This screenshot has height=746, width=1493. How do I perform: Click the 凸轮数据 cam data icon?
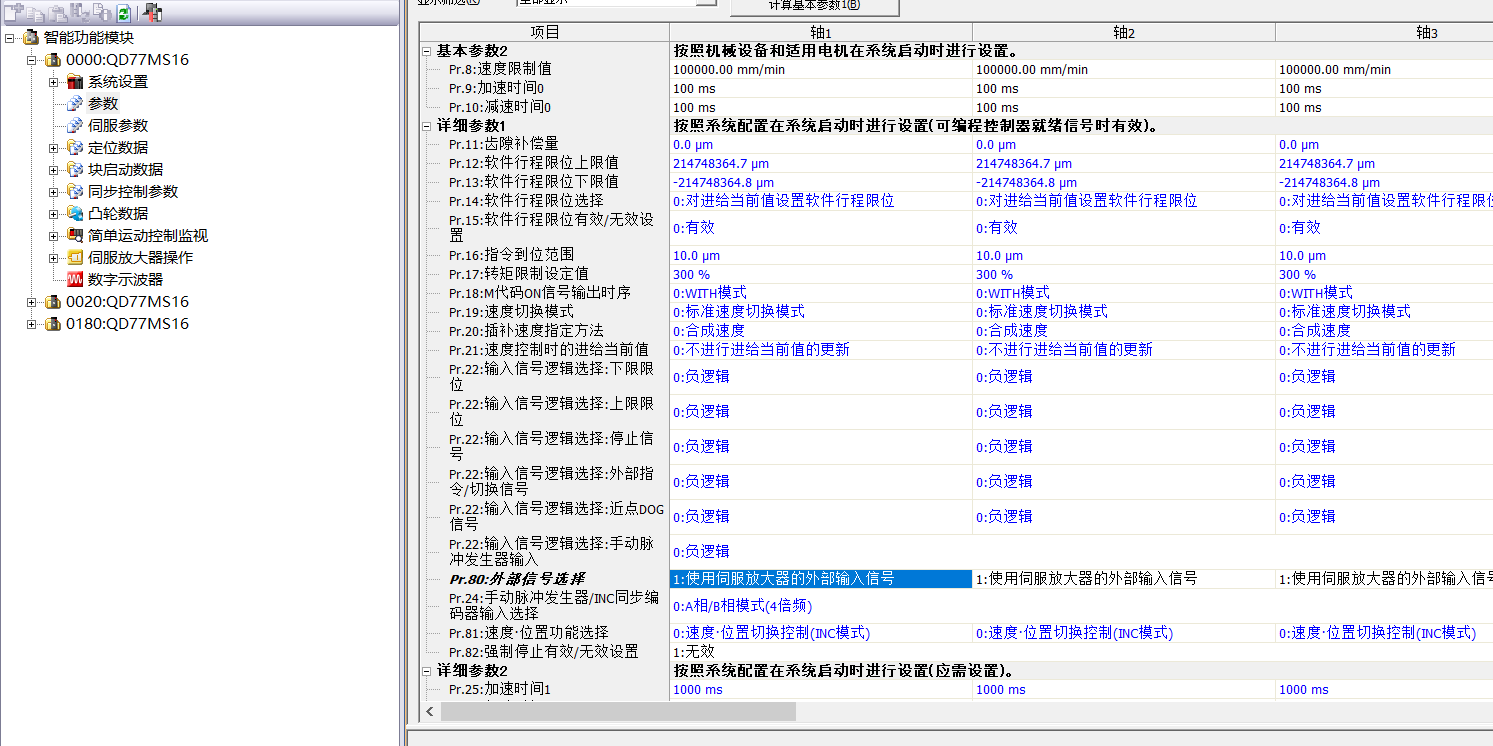coord(75,214)
